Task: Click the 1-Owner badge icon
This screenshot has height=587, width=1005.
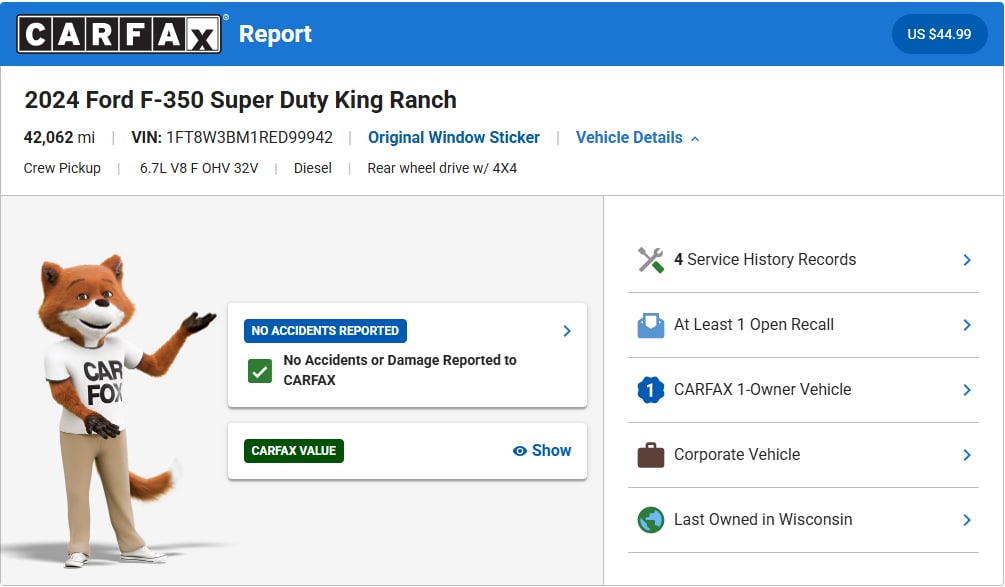Action: 651,390
